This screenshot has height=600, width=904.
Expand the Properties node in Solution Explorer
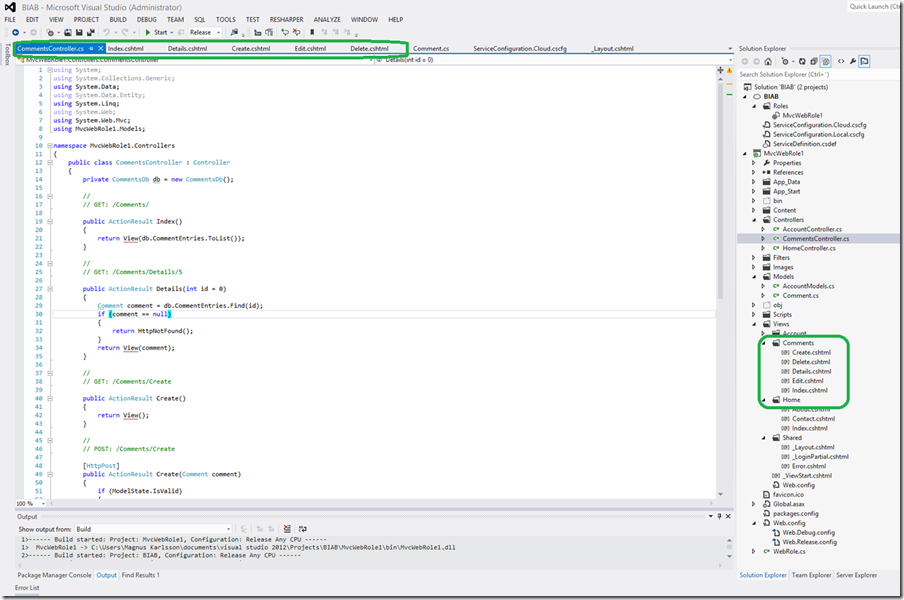coord(754,163)
